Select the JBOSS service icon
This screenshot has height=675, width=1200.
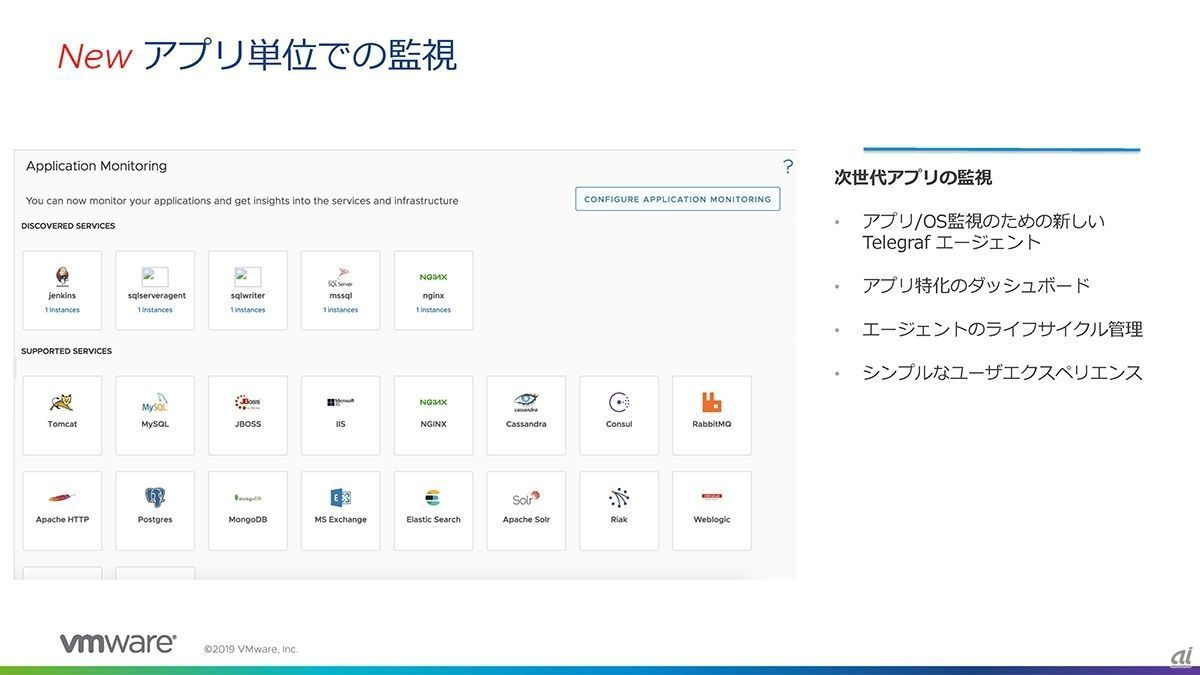[247, 402]
